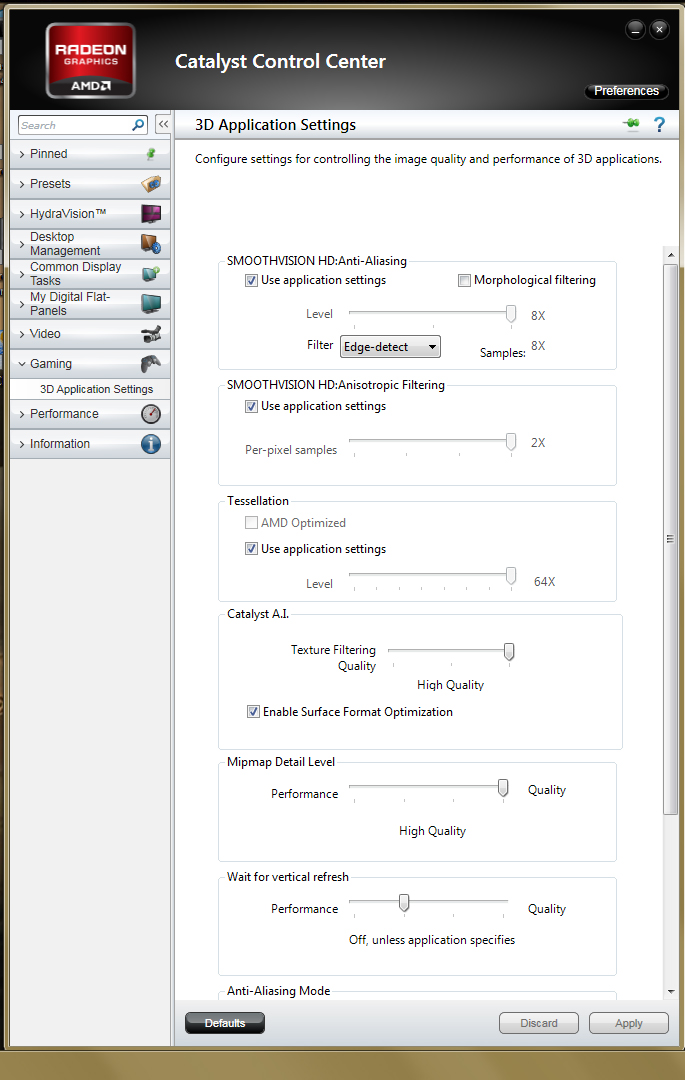685x1080 pixels.
Task: Click the Performance gauge icon
Action: click(151, 414)
